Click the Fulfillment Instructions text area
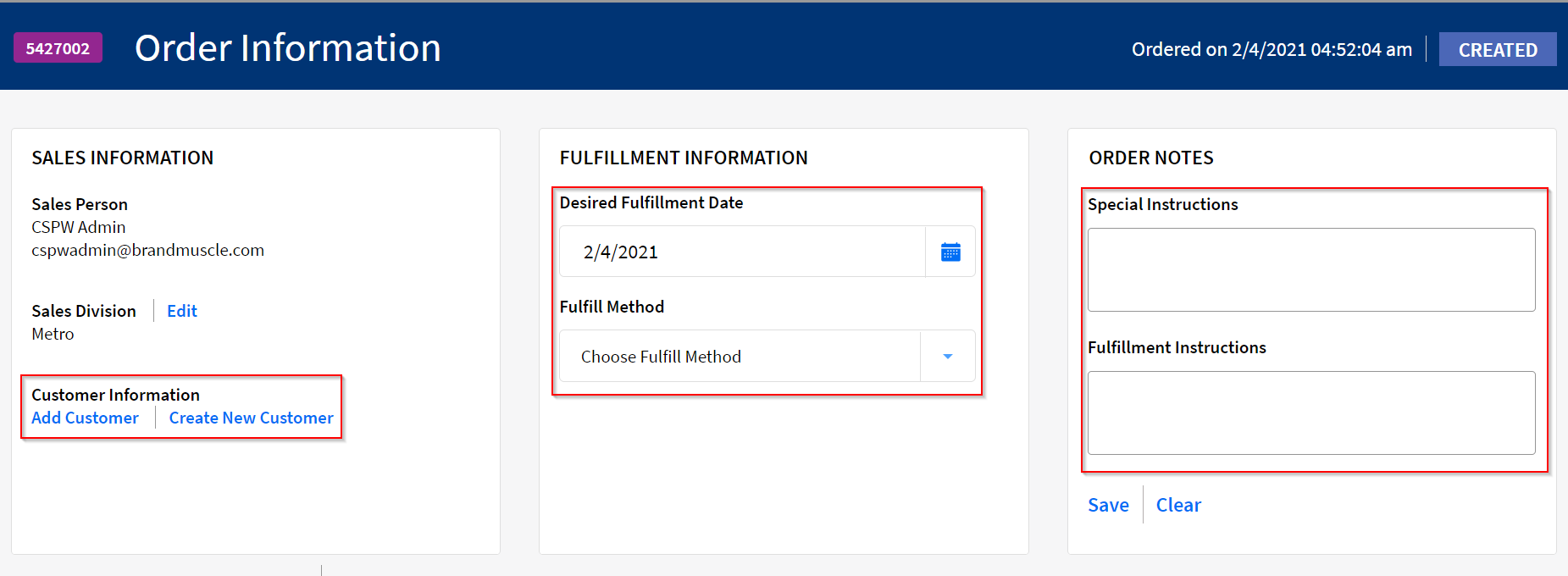1568x576 pixels. (x=1310, y=413)
